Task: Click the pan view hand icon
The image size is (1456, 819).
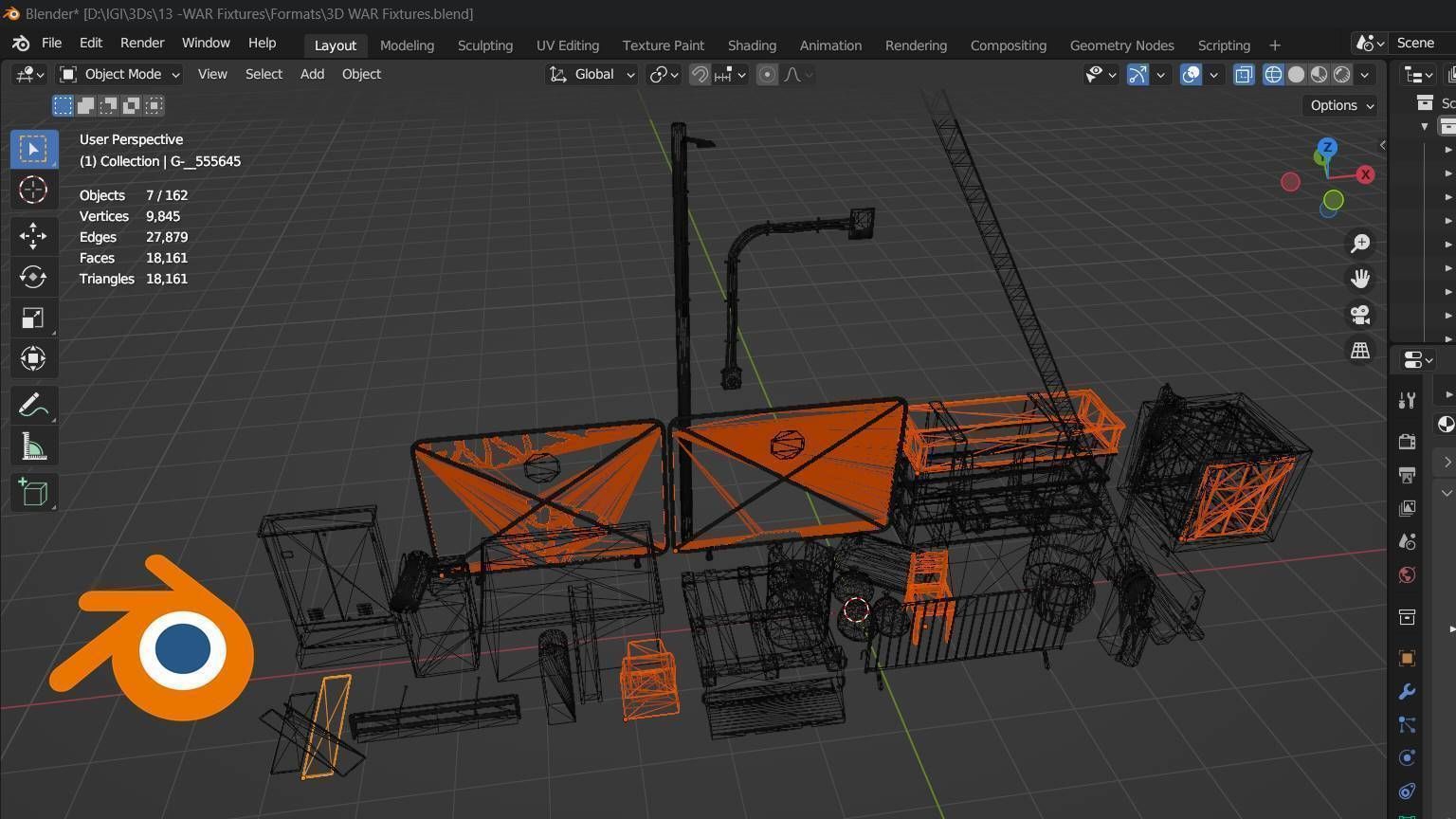Action: point(1360,279)
